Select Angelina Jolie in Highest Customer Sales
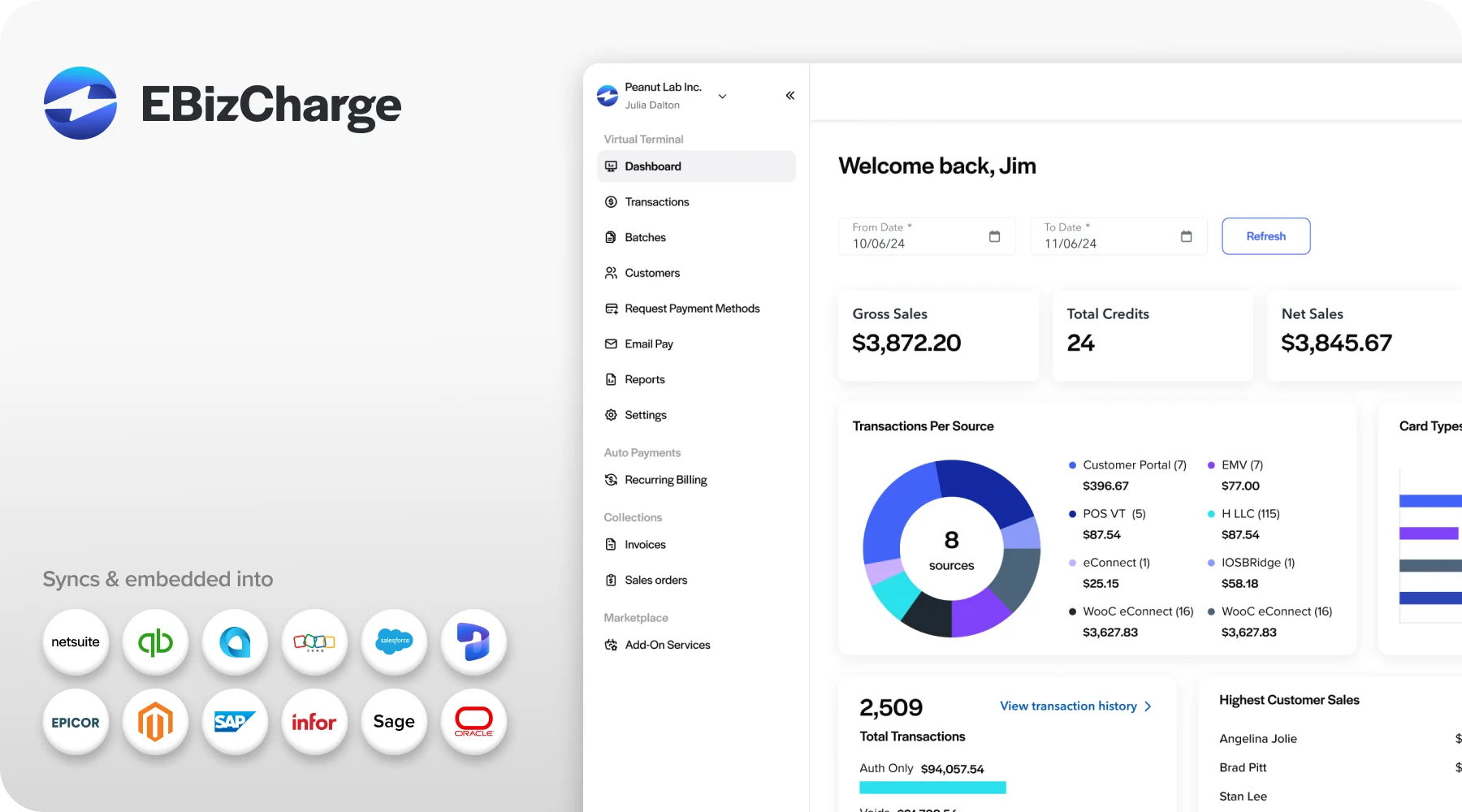Screen dimensions: 1462x812 [1258, 739]
